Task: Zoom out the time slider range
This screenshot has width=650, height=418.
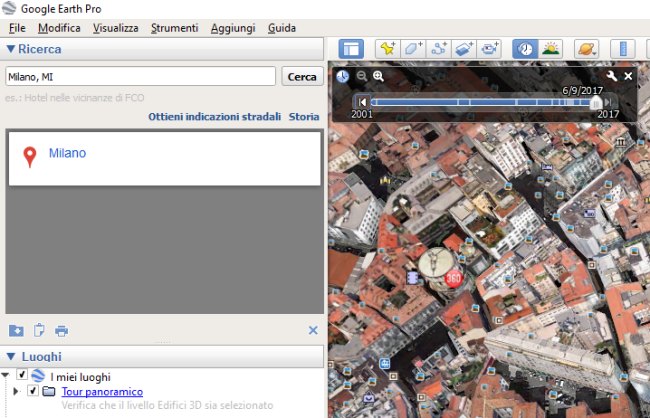Action: point(362,76)
